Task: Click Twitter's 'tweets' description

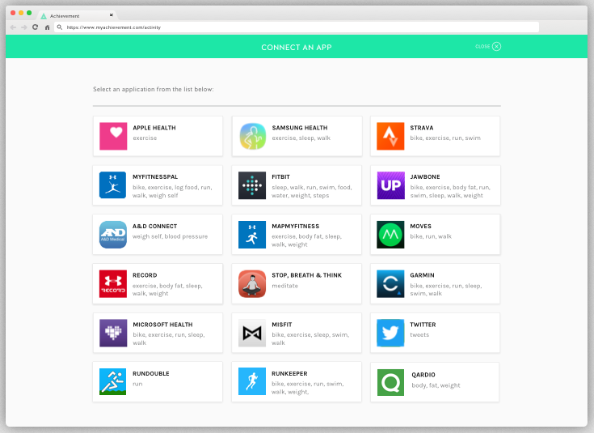Action: (x=419, y=335)
